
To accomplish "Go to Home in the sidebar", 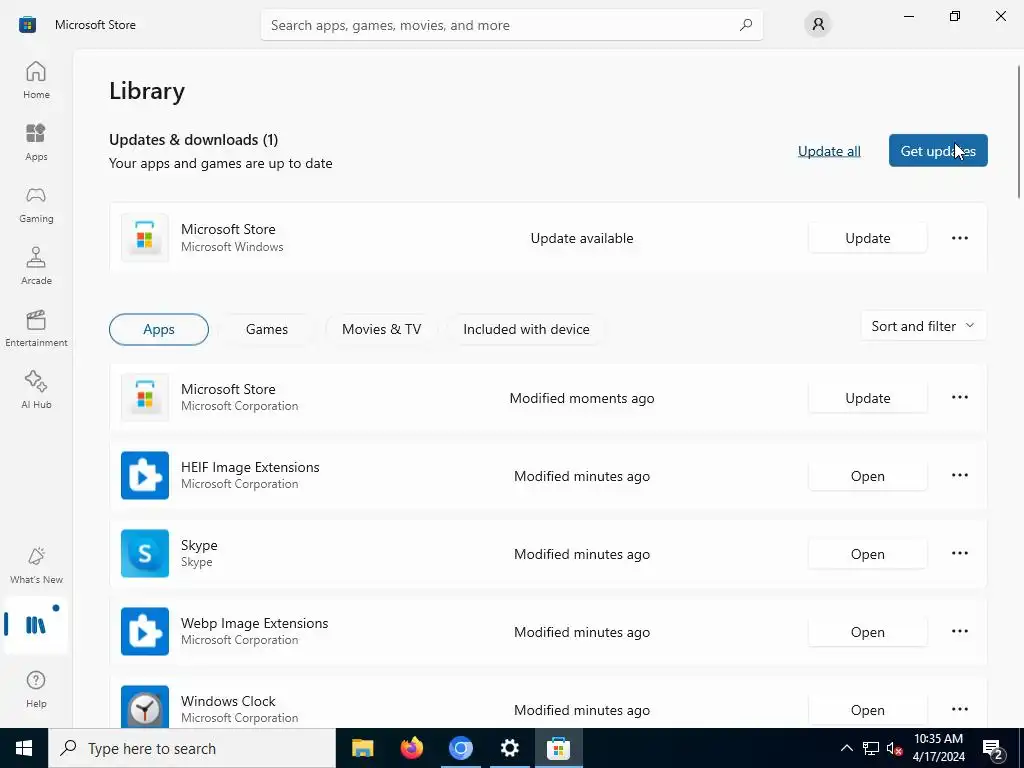I will (36, 80).
